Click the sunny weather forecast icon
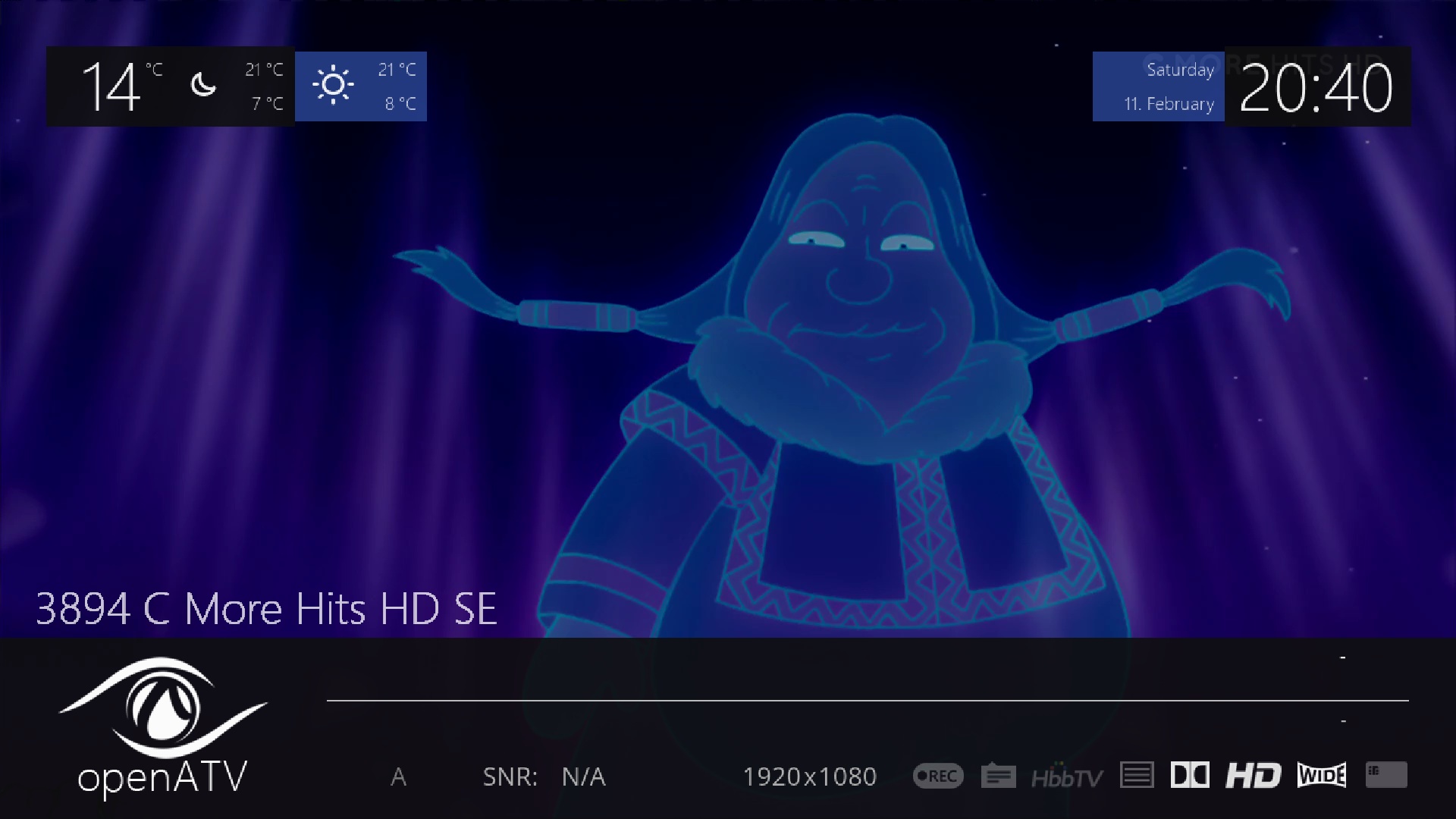The width and height of the screenshot is (1456, 819). pyautogui.click(x=333, y=85)
